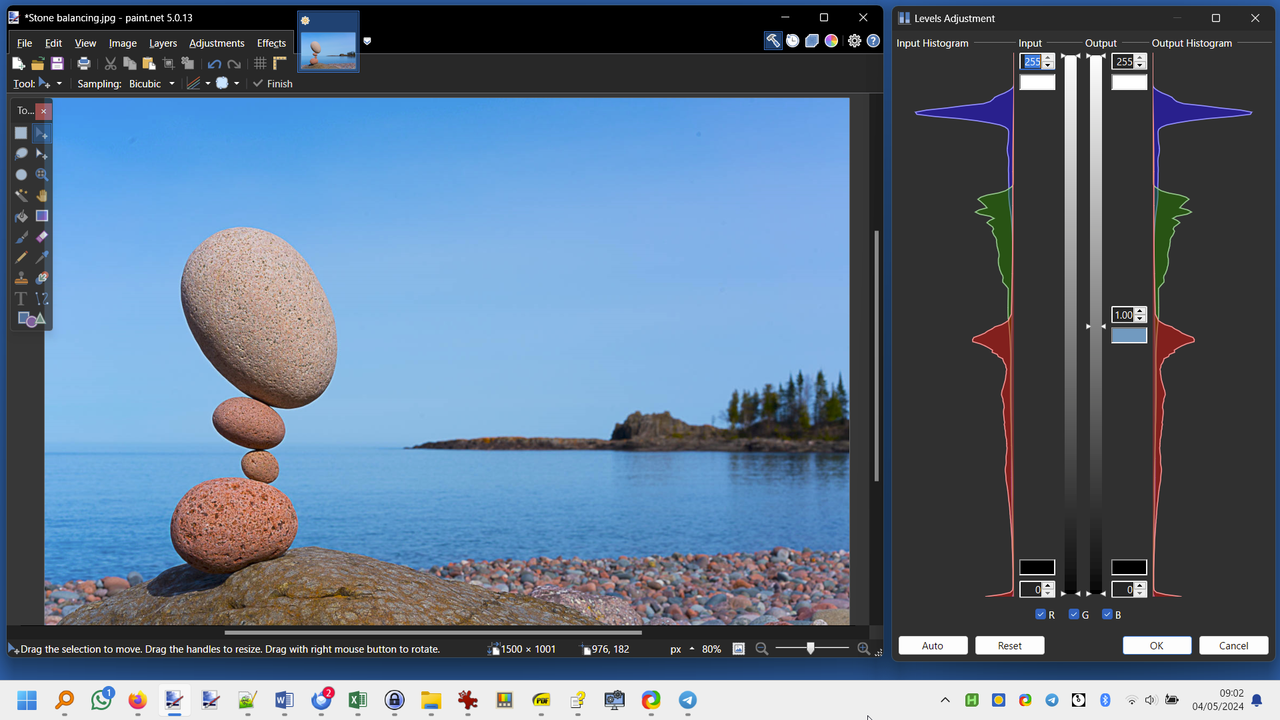The width and height of the screenshot is (1280, 720).
Task: Click the Crop to Selection toolbar icon
Action: pyautogui.click(x=169, y=63)
